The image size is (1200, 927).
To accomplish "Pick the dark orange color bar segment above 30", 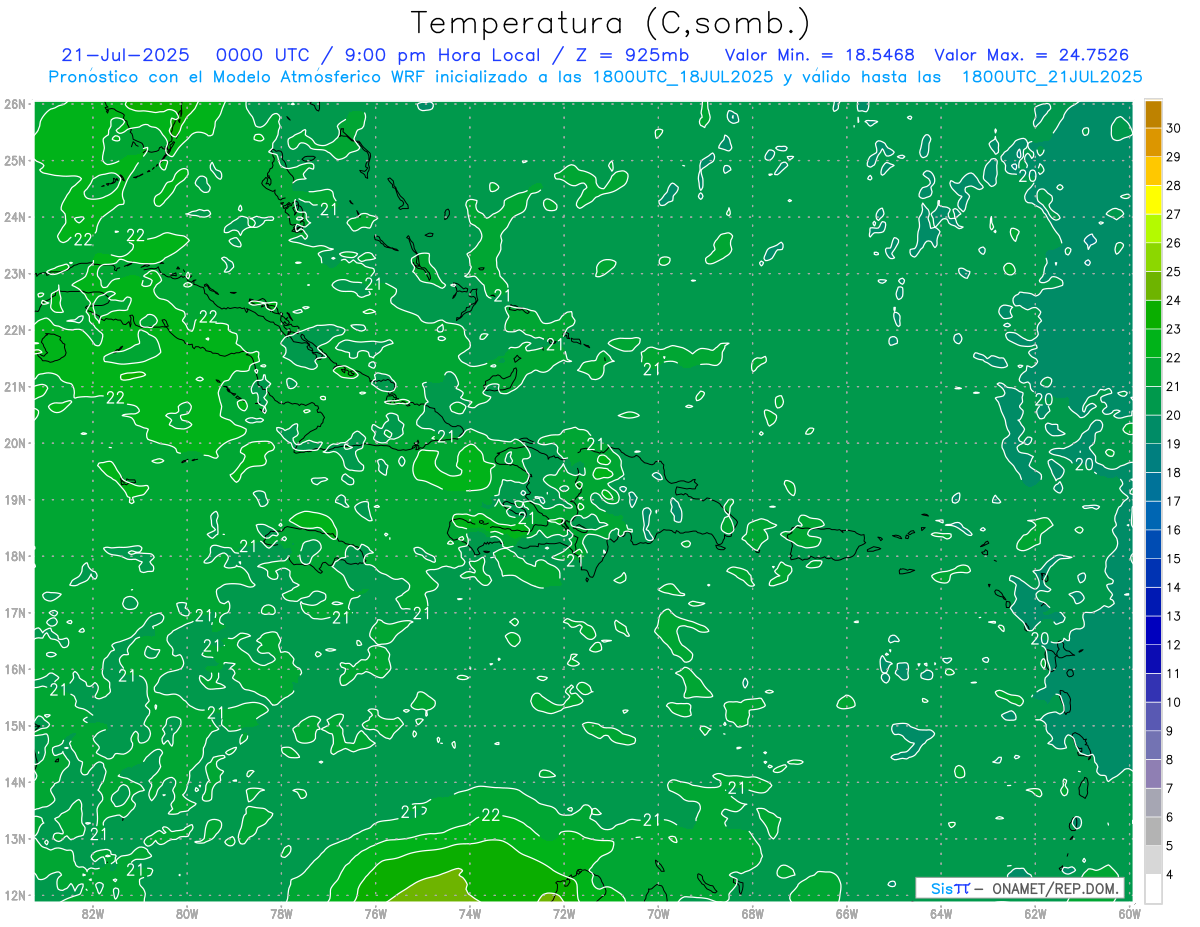I will [1154, 114].
